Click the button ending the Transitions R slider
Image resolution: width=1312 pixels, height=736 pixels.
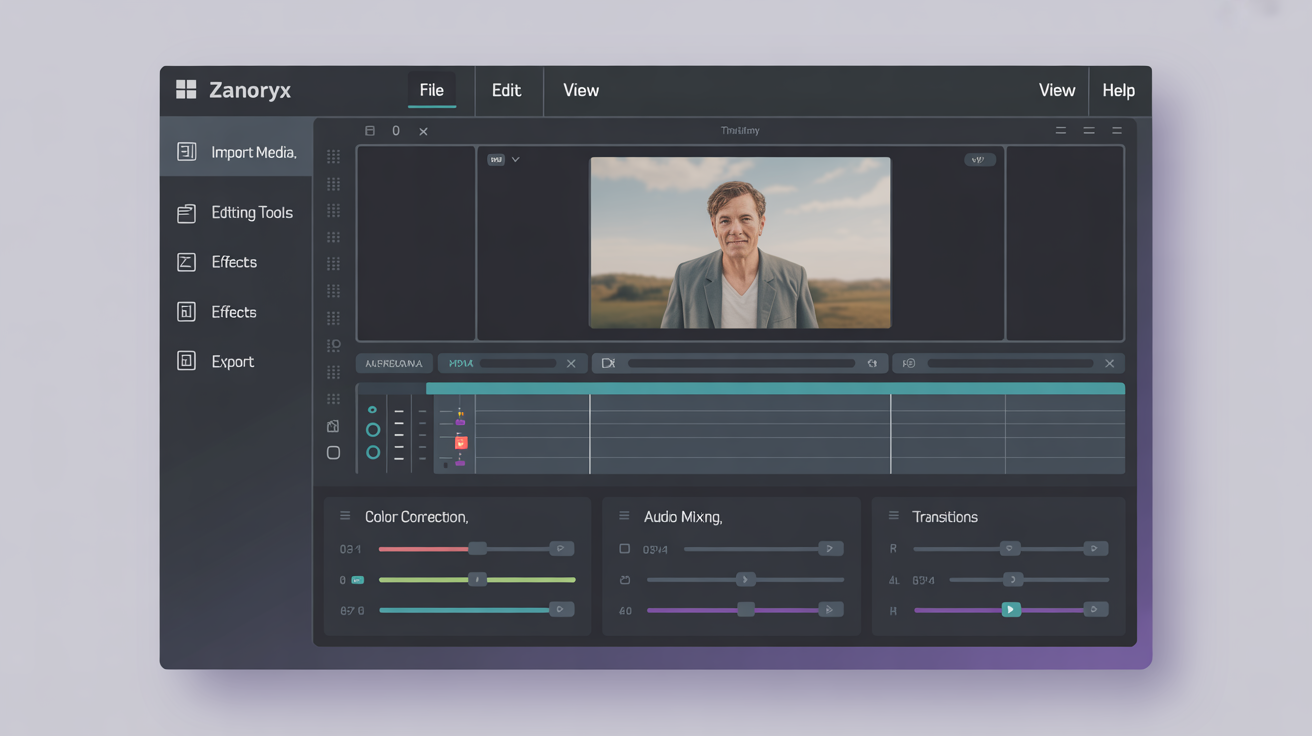point(1096,548)
